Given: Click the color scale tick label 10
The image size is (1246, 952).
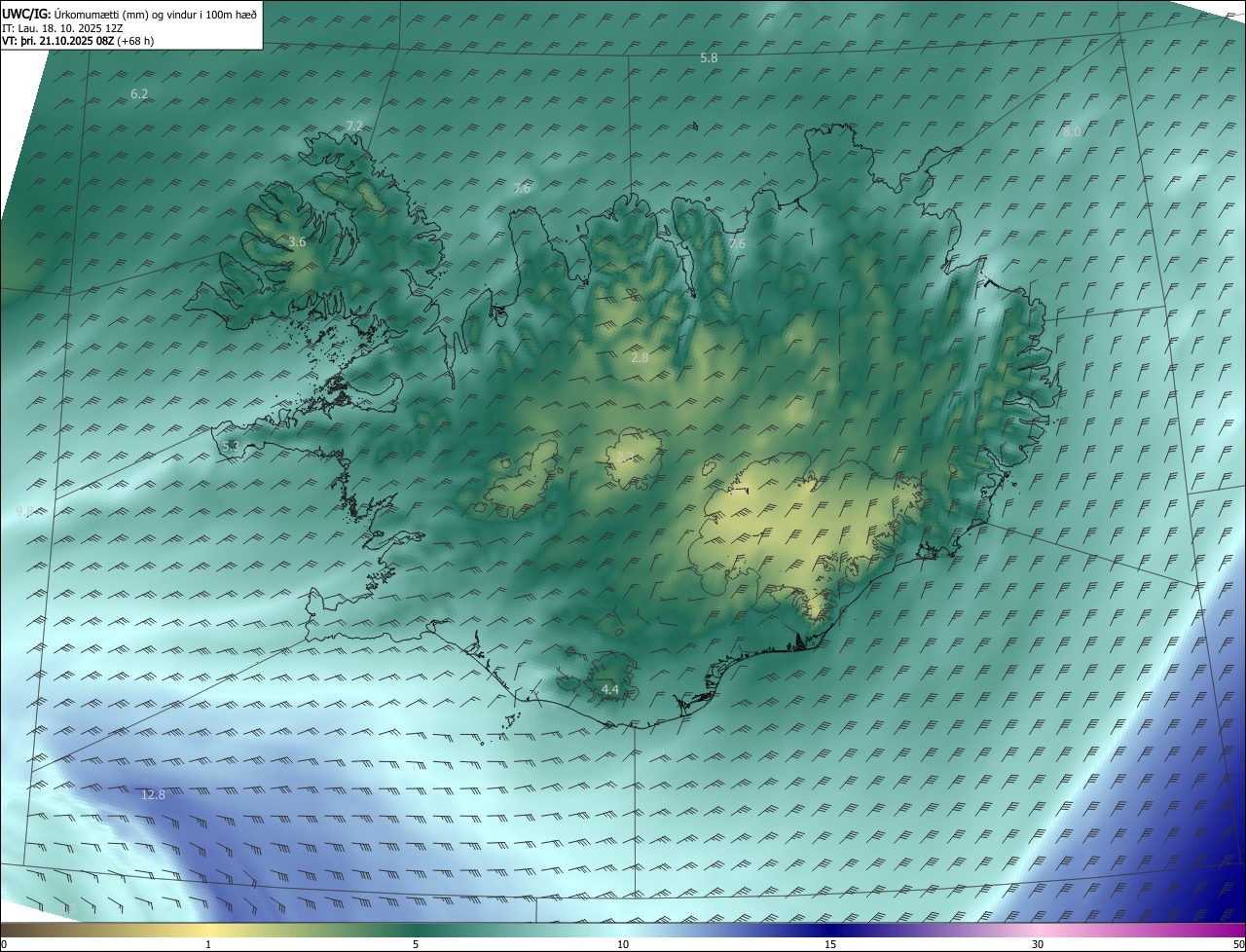Looking at the screenshot, I should 623,945.
